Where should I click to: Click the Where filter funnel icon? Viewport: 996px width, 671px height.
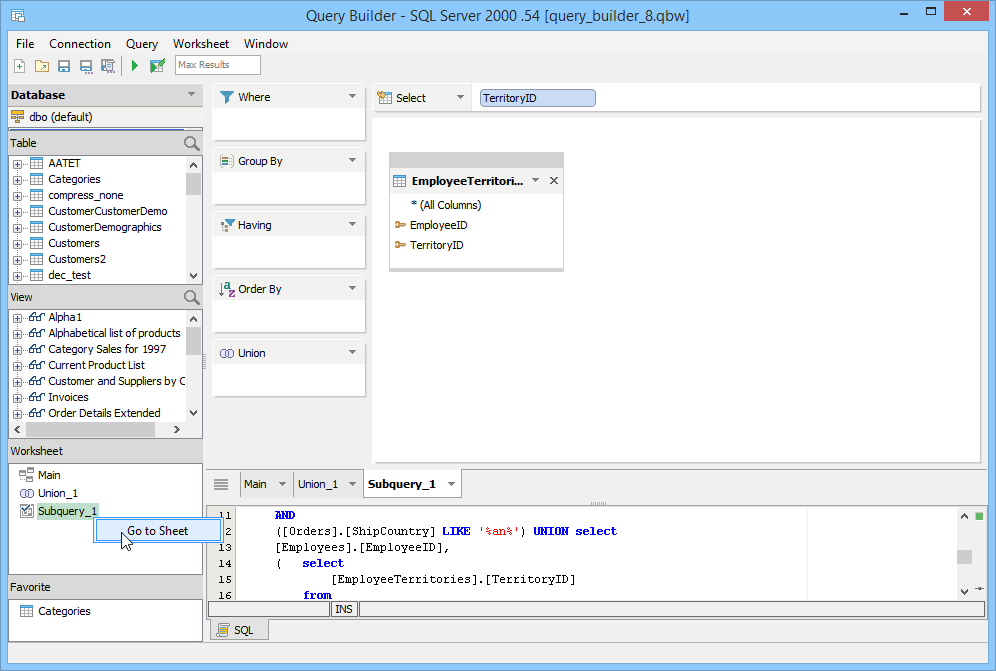click(227, 97)
